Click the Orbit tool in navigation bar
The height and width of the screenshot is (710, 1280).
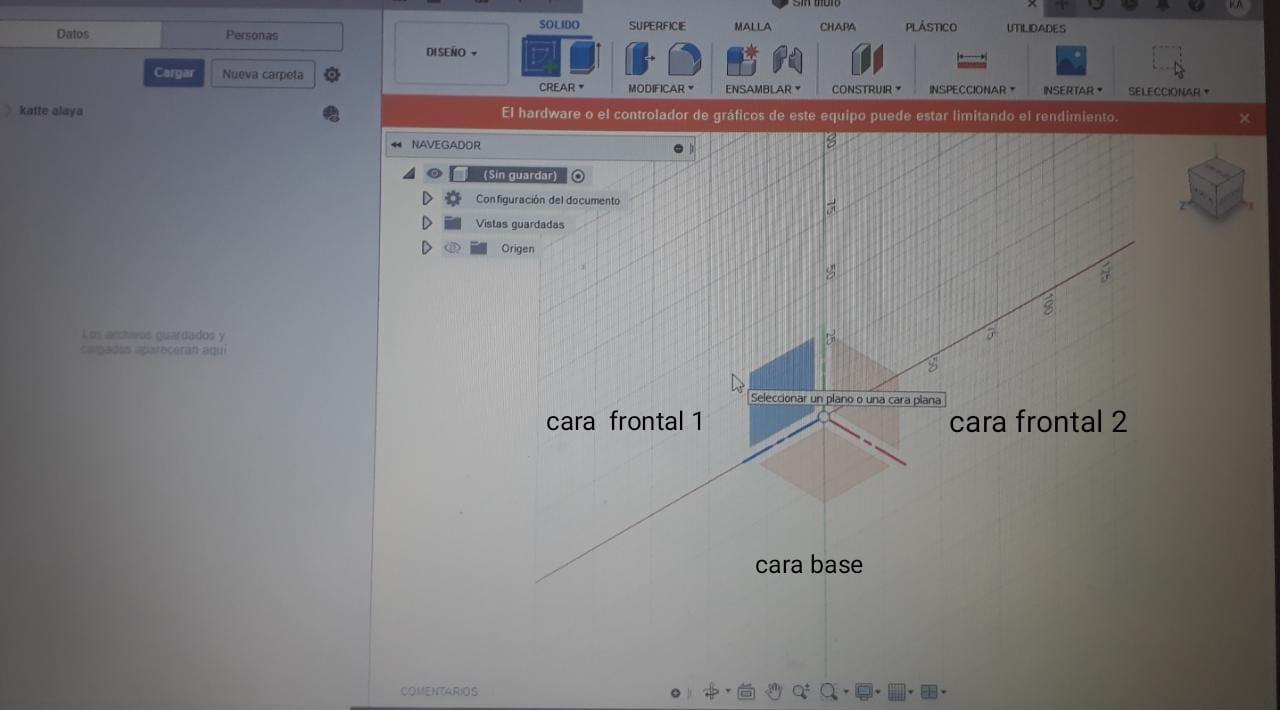[712, 691]
